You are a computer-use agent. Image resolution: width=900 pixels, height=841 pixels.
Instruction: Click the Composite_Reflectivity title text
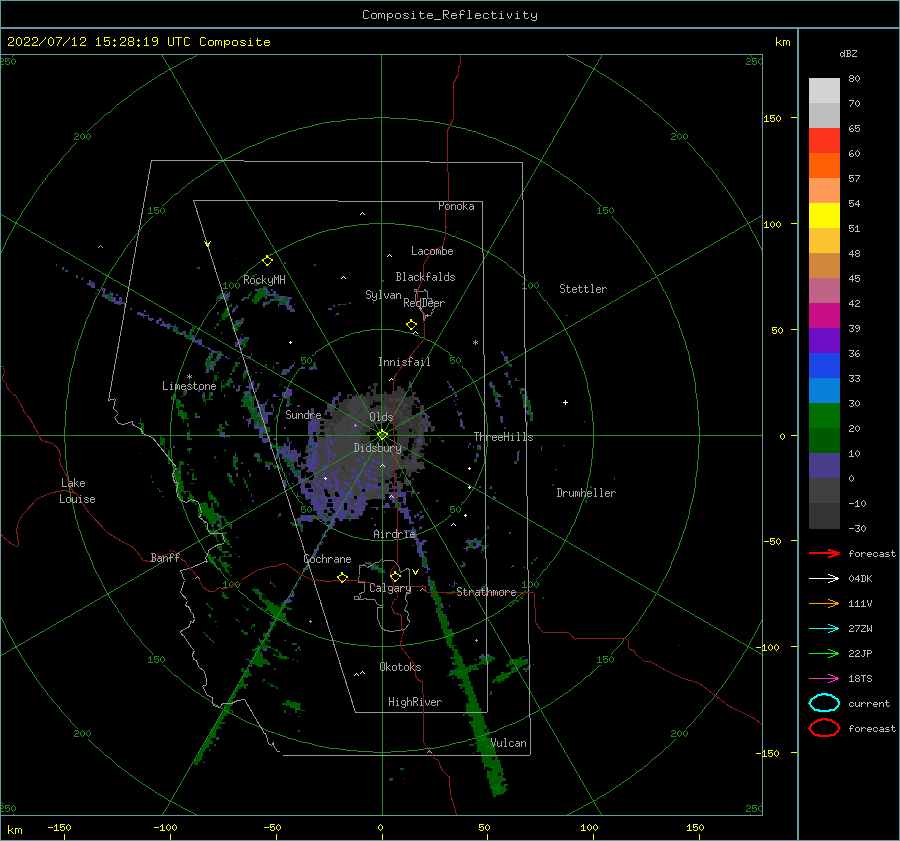pyautogui.click(x=450, y=15)
